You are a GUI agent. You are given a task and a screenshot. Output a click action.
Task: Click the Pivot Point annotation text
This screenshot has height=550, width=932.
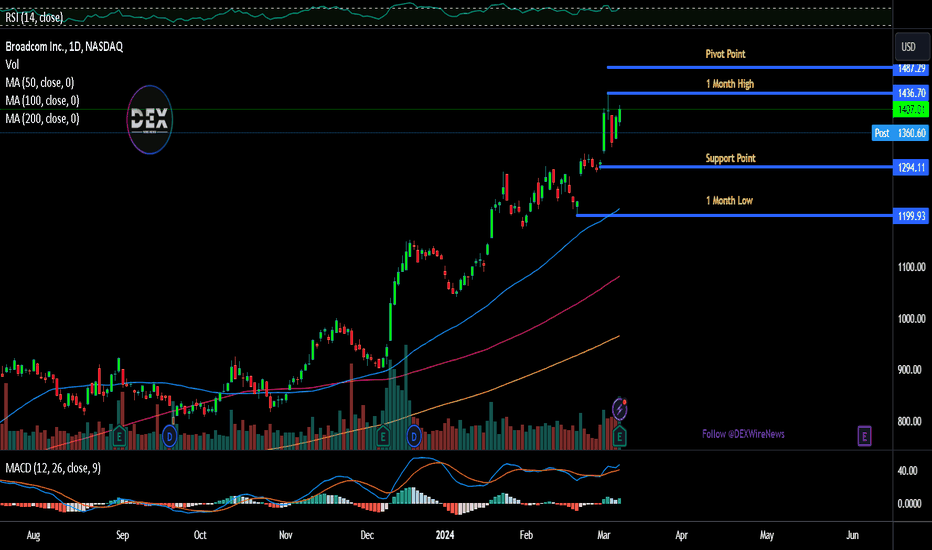[725, 54]
